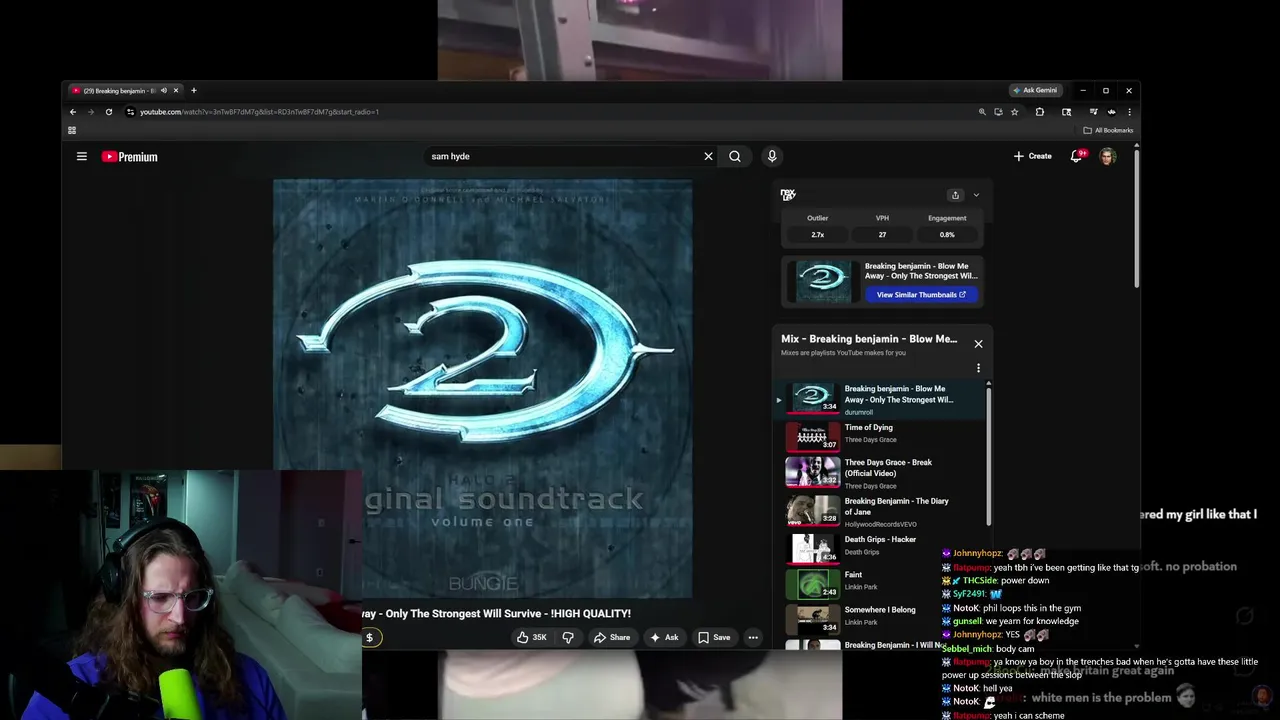Click the site info icon in address bar
This screenshot has width=1280, height=720.
(x=130, y=112)
